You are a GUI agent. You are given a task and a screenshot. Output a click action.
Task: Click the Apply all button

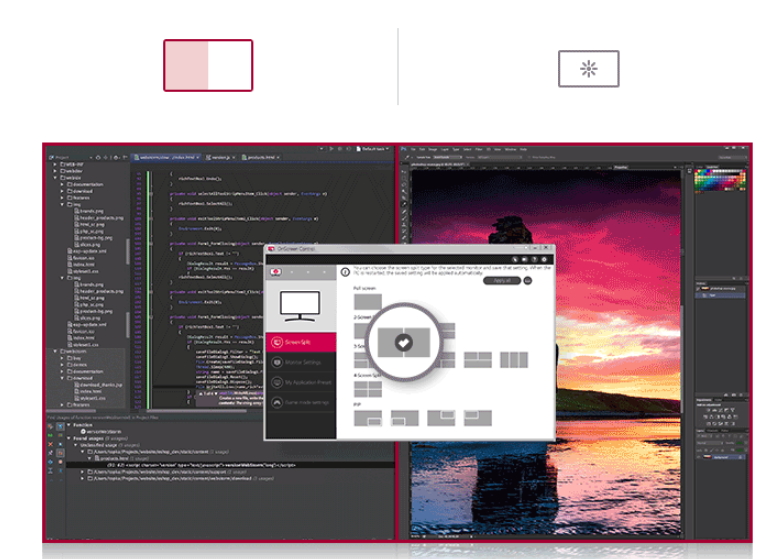(501, 280)
